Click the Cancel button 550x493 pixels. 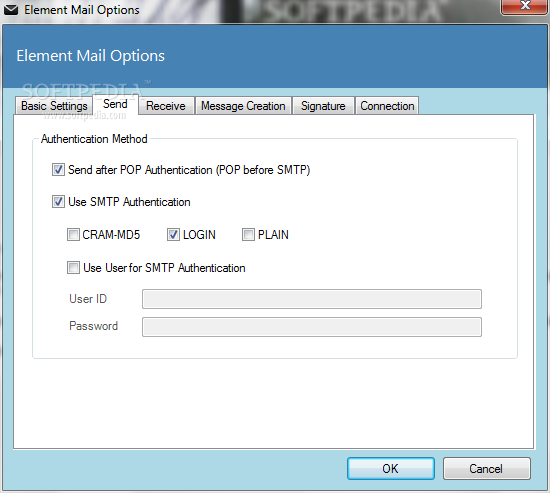pyautogui.click(x=487, y=468)
